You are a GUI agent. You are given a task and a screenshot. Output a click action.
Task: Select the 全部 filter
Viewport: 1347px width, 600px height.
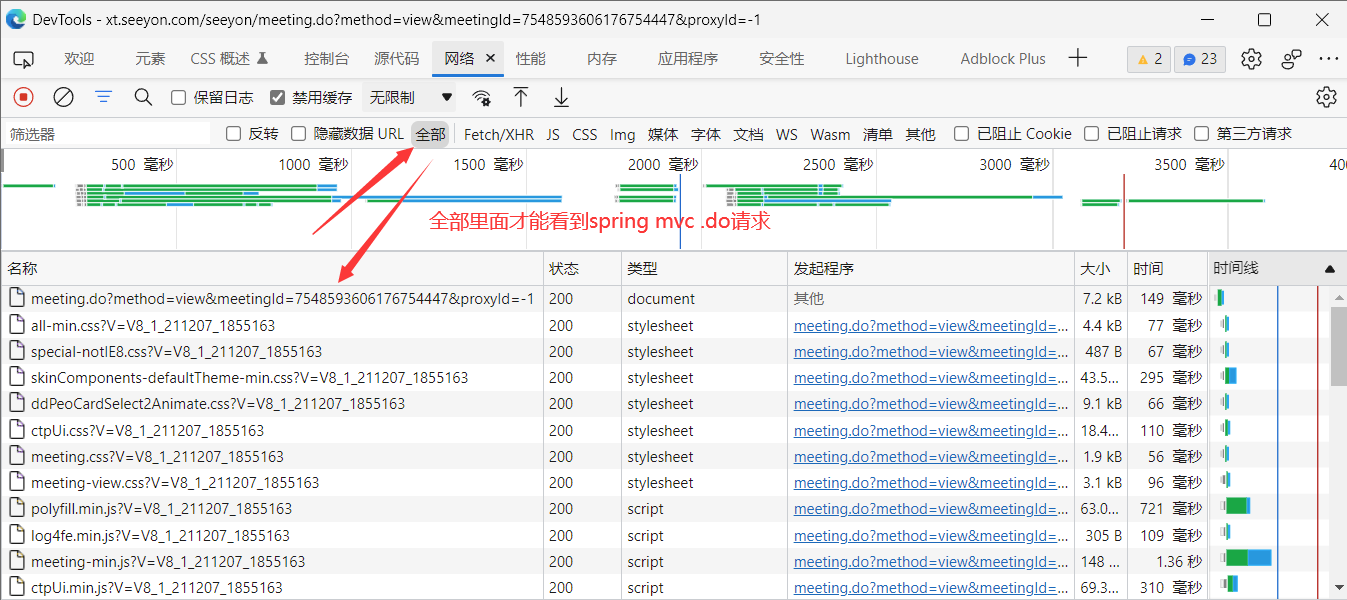coord(430,134)
